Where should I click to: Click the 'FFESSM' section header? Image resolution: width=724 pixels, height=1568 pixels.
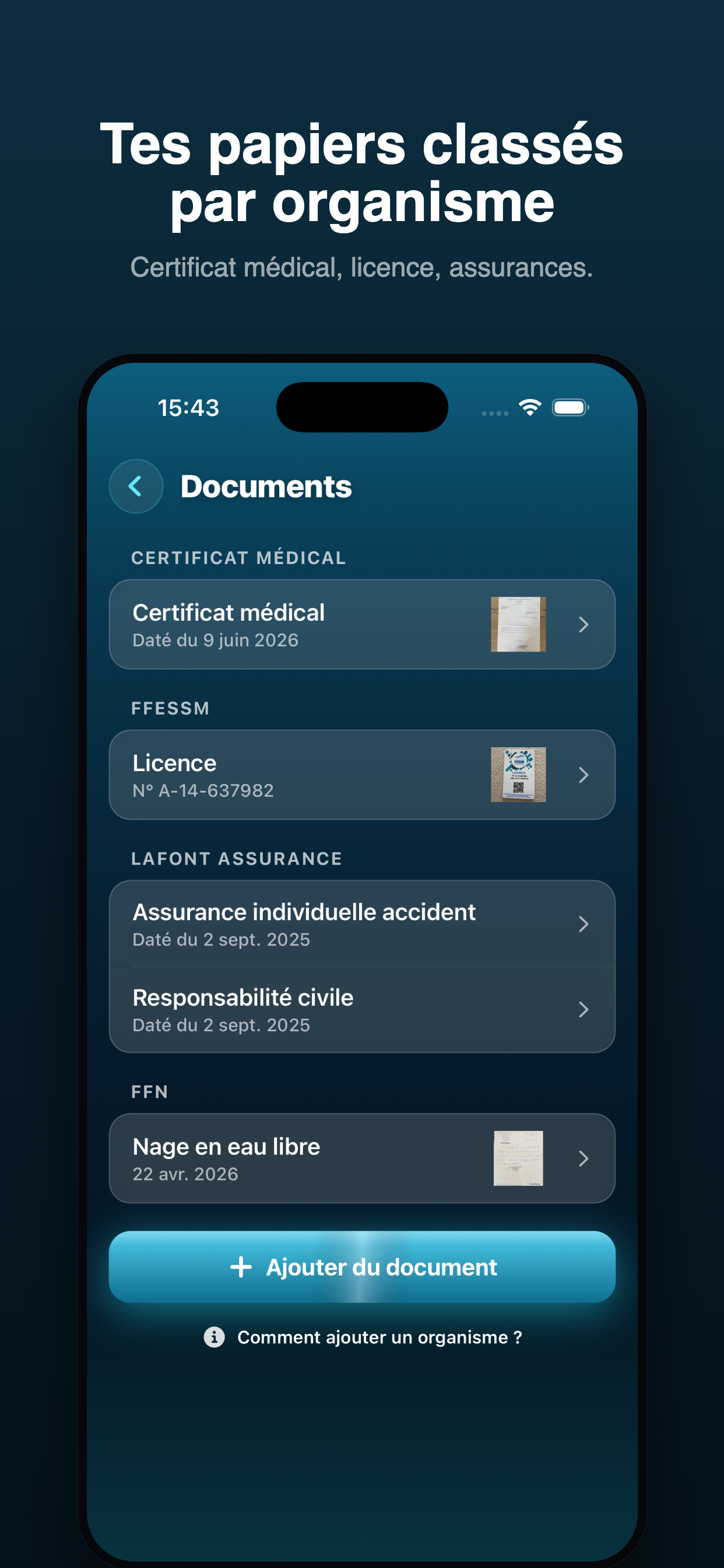pos(170,708)
